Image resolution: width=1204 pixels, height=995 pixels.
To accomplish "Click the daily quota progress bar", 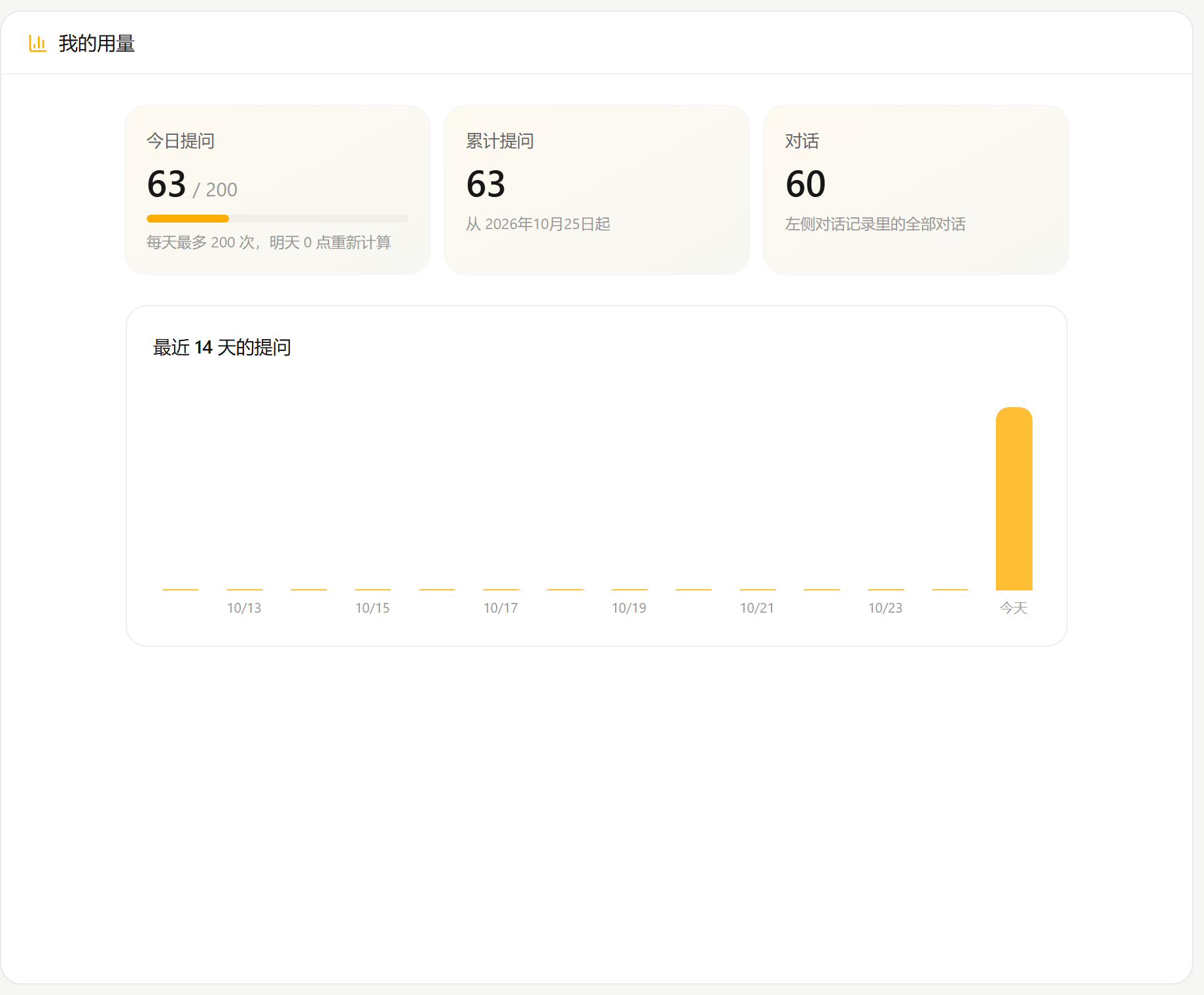I will tap(277, 219).
